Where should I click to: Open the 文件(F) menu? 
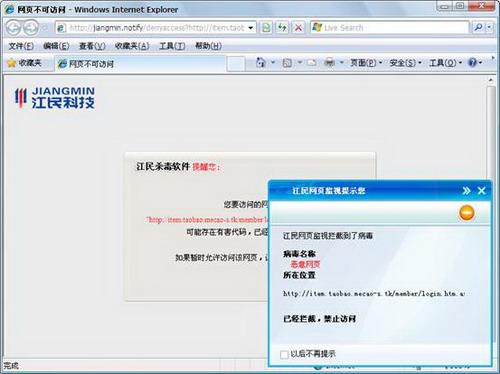coord(21,46)
